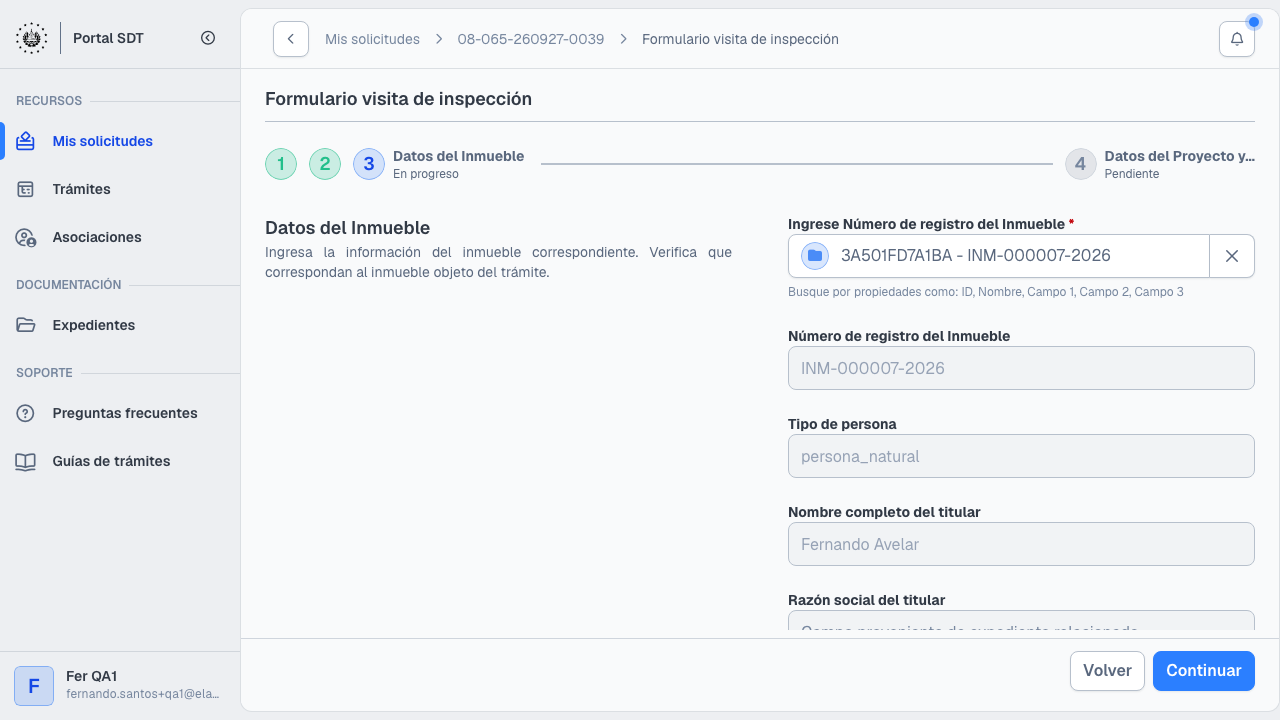Open Trámites in the sidebar
Viewport: 1280px width, 720px height.
[120, 189]
